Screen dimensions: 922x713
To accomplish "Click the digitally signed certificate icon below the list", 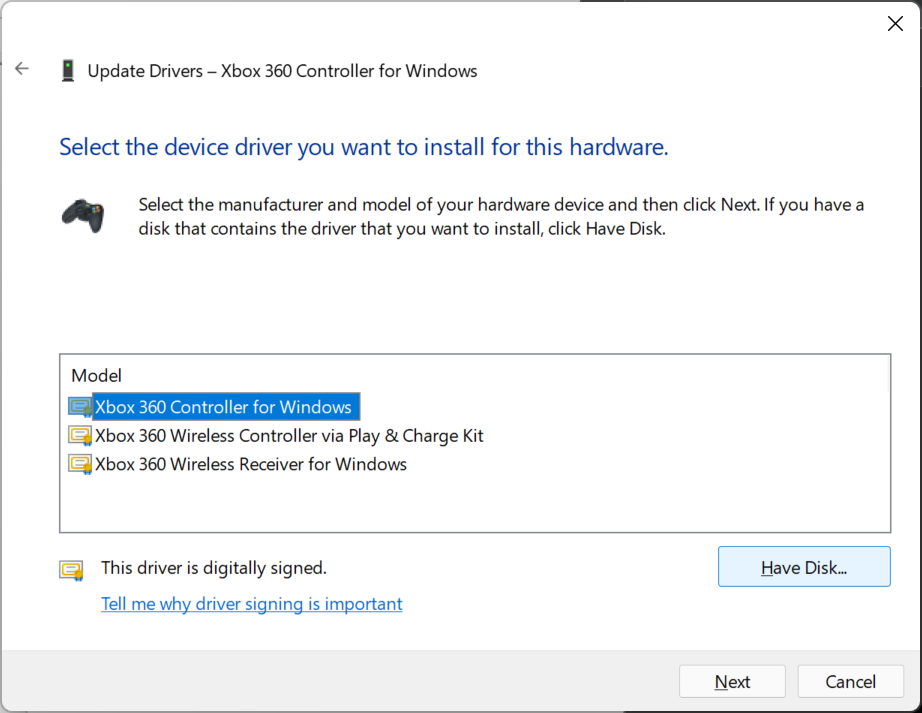I will (x=71, y=570).
